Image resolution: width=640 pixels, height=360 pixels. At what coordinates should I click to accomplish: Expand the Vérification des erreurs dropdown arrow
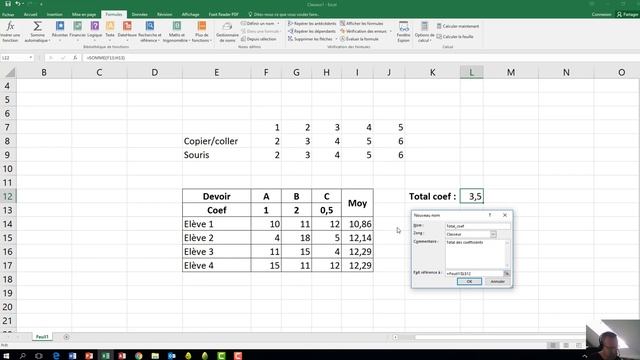[x=391, y=31]
